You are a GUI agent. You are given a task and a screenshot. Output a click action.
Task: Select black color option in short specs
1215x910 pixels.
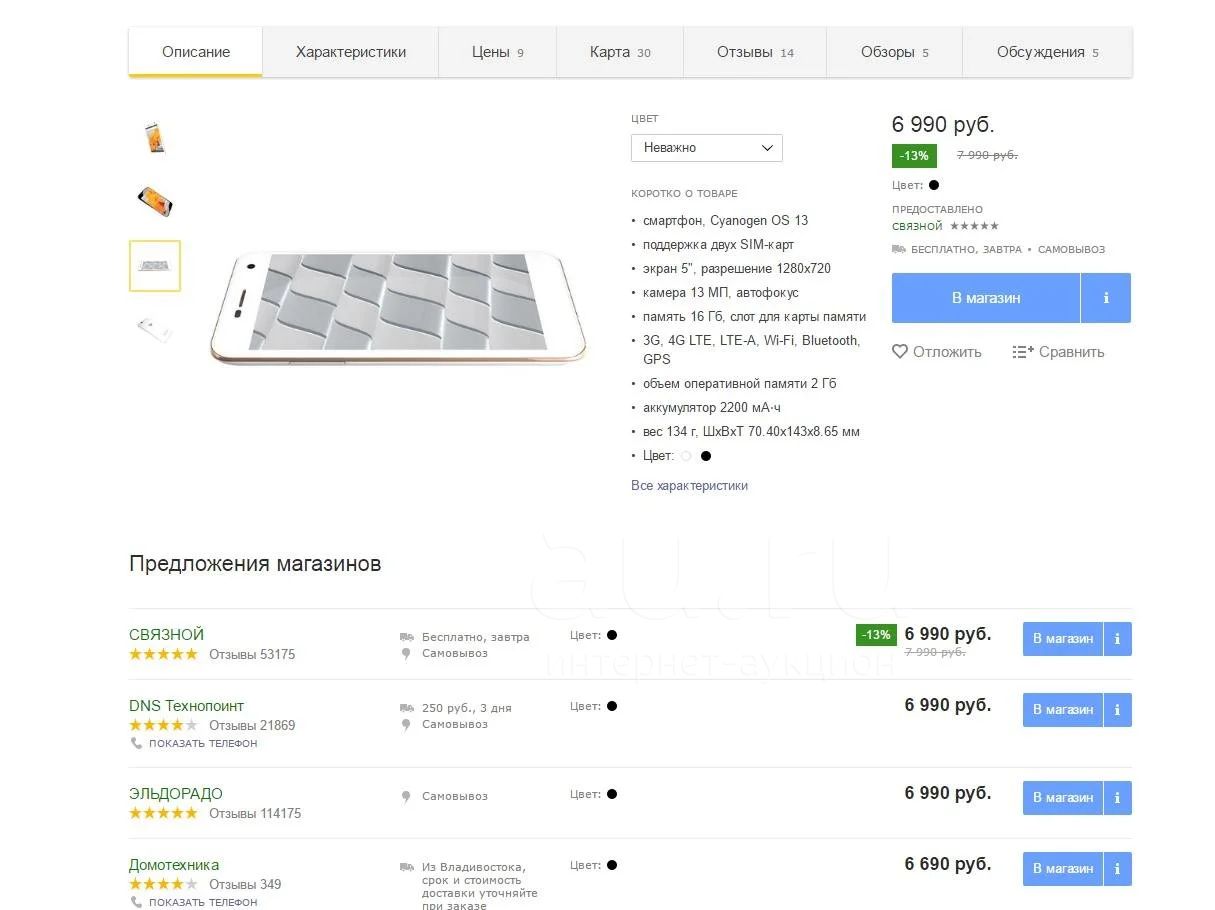706,456
